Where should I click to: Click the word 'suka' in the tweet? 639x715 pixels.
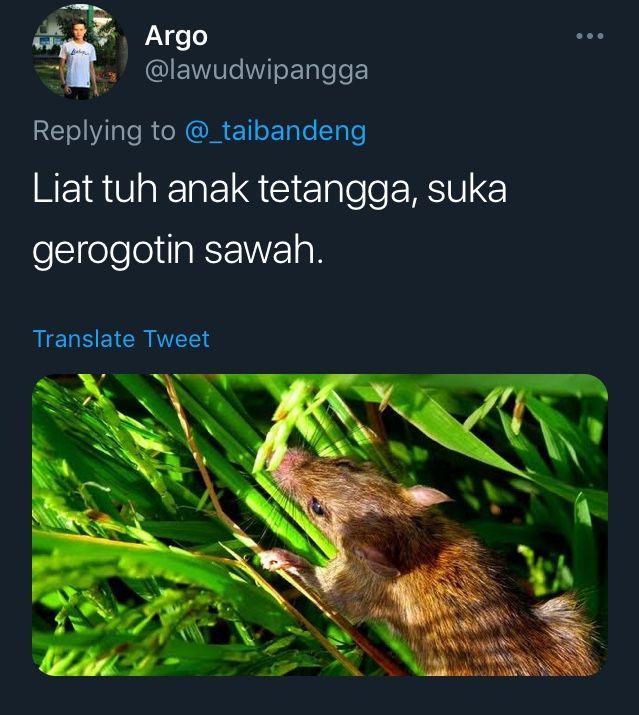[x=467, y=188]
